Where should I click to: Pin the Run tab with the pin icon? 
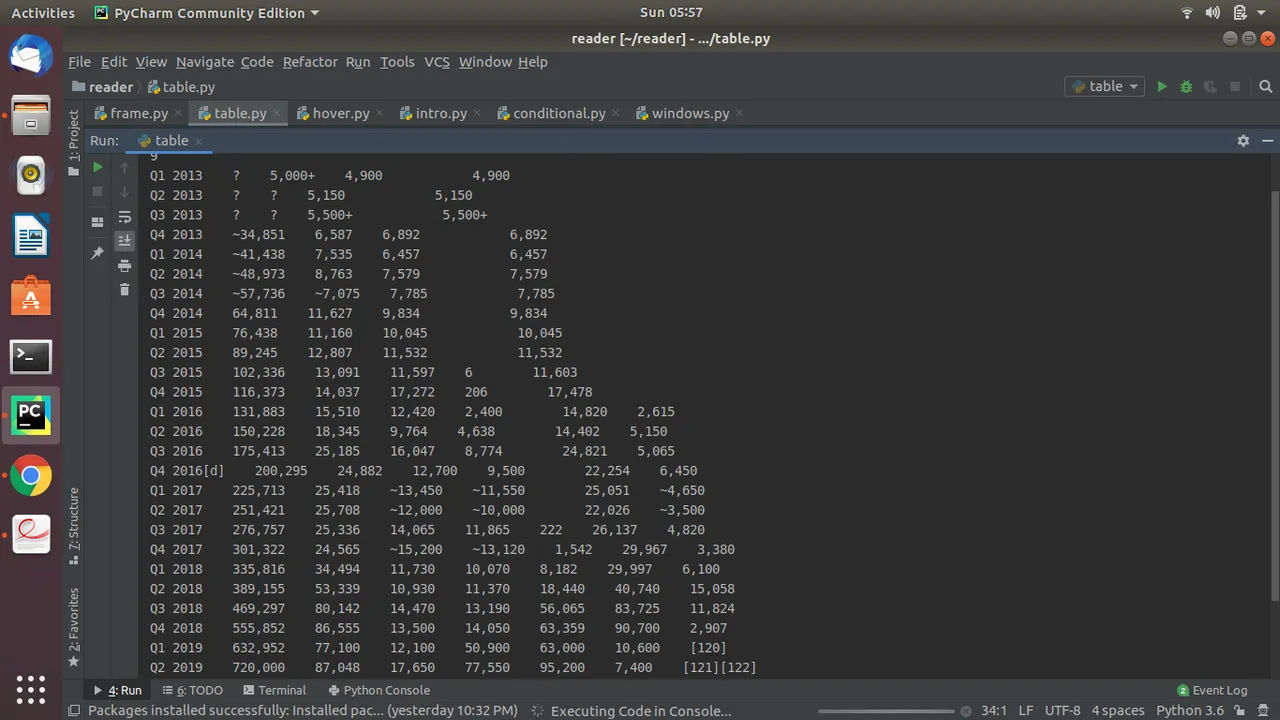tap(97, 253)
